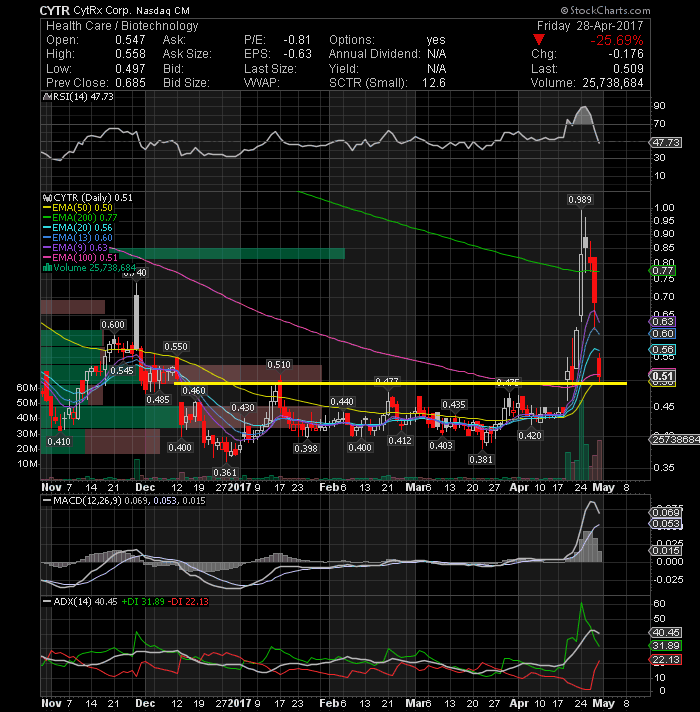Screen dimensions: 700x712
Task: Click the MACD histogram 0.015 axis tag
Action: click(666, 551)
